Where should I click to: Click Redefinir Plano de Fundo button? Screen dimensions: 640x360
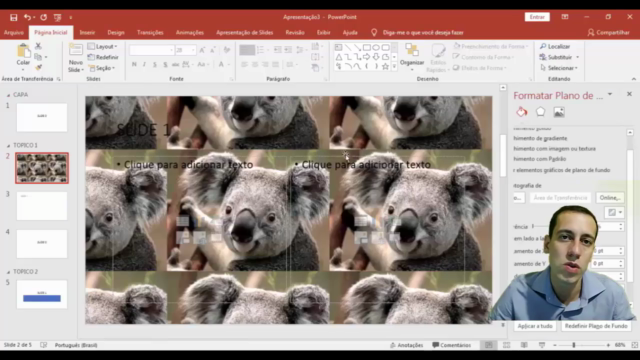tap(596, 326)
